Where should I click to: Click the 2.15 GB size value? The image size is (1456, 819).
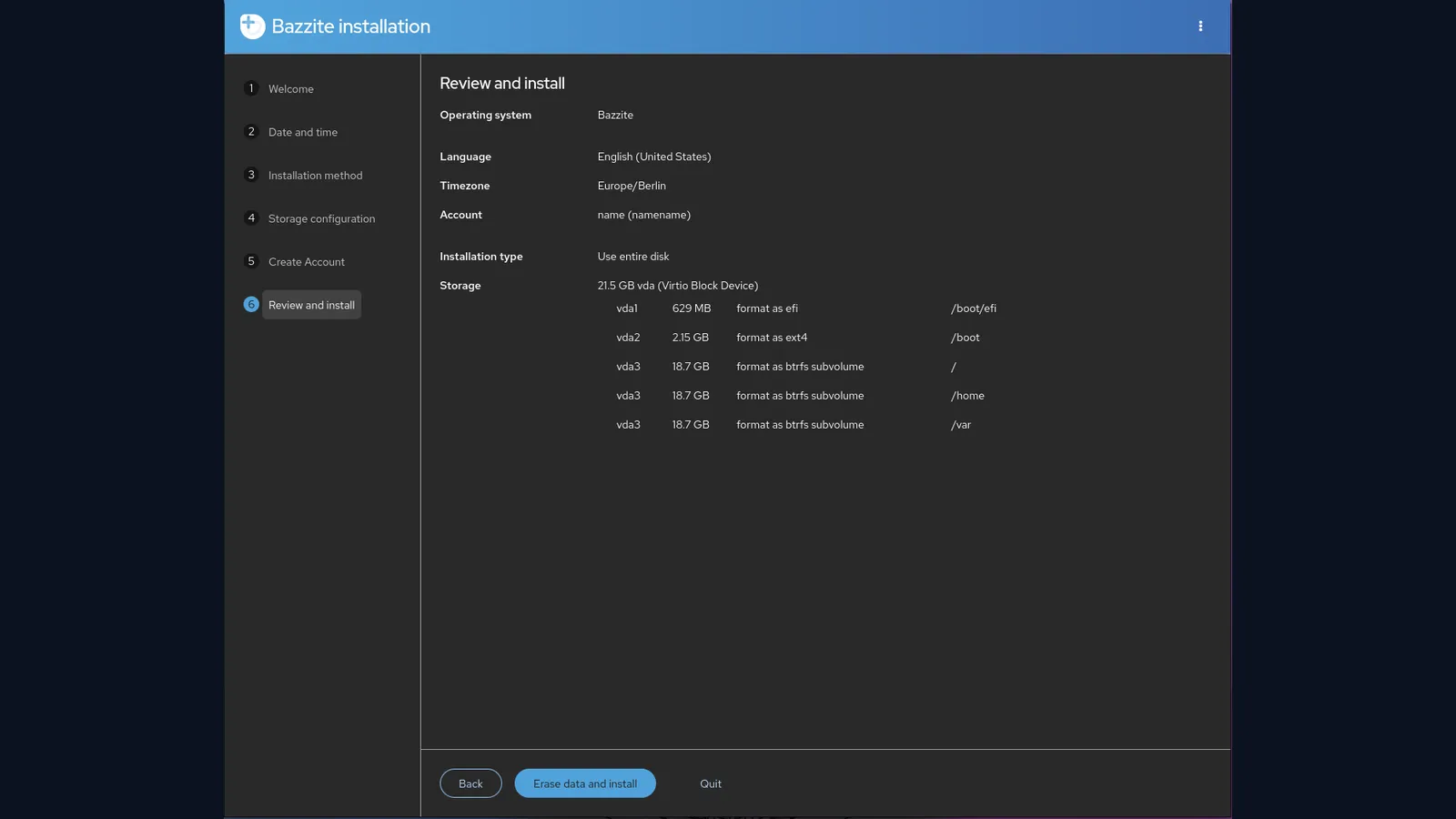pos(691,338)
